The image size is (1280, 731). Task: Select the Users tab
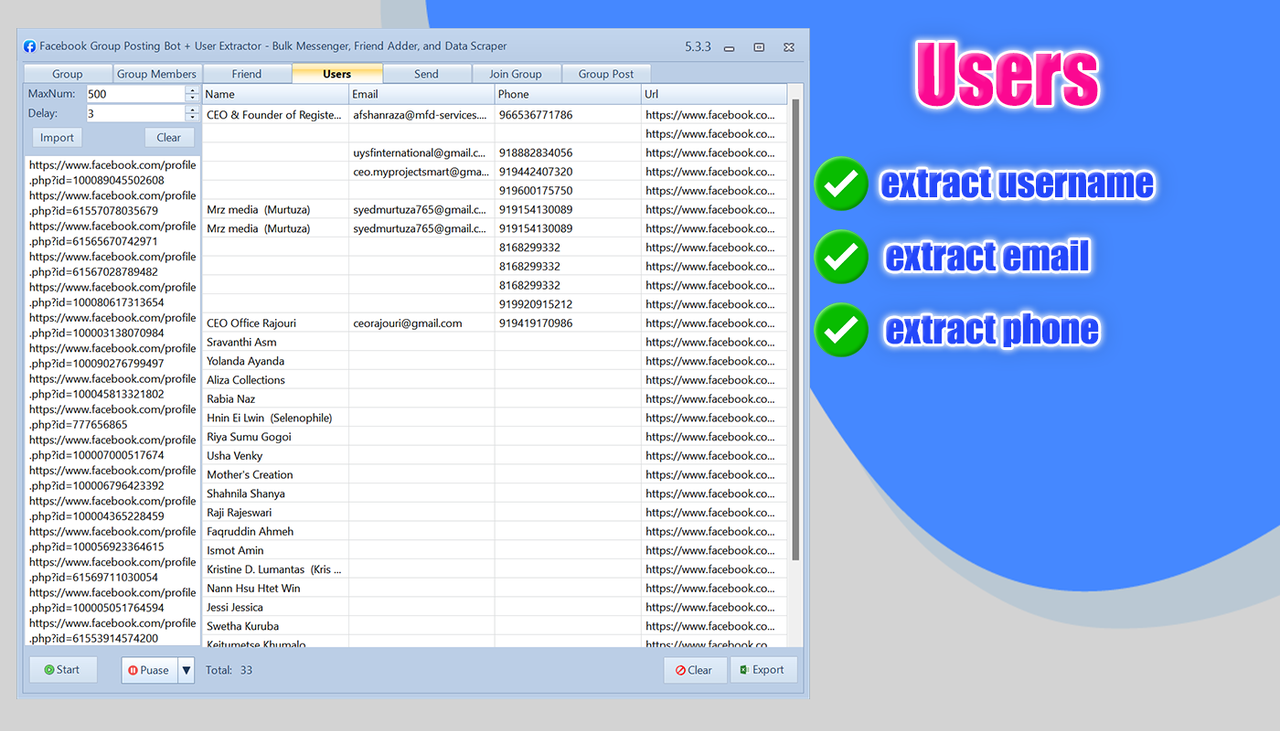(337, 74)
